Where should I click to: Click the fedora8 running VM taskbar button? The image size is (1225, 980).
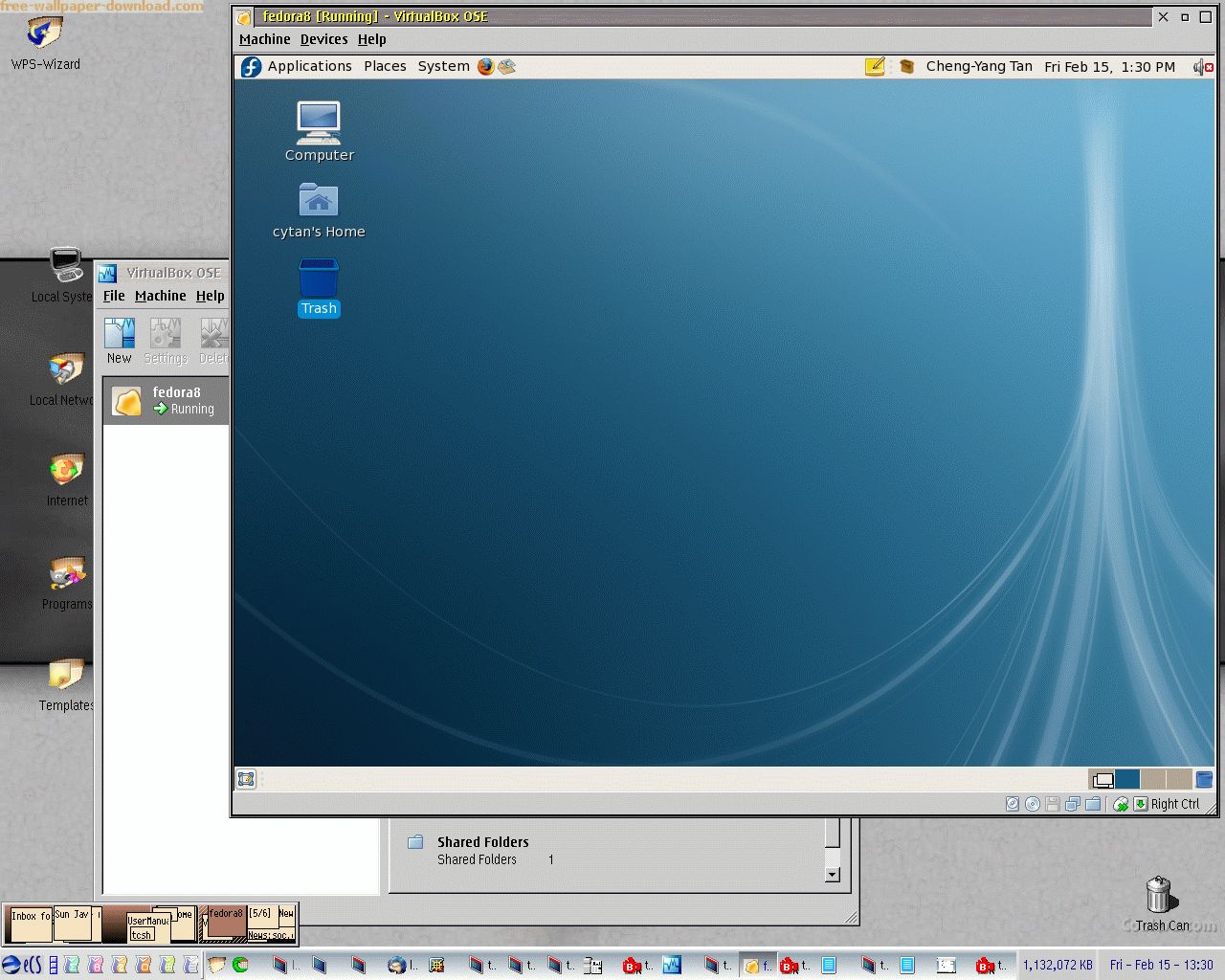coord(757,965)
